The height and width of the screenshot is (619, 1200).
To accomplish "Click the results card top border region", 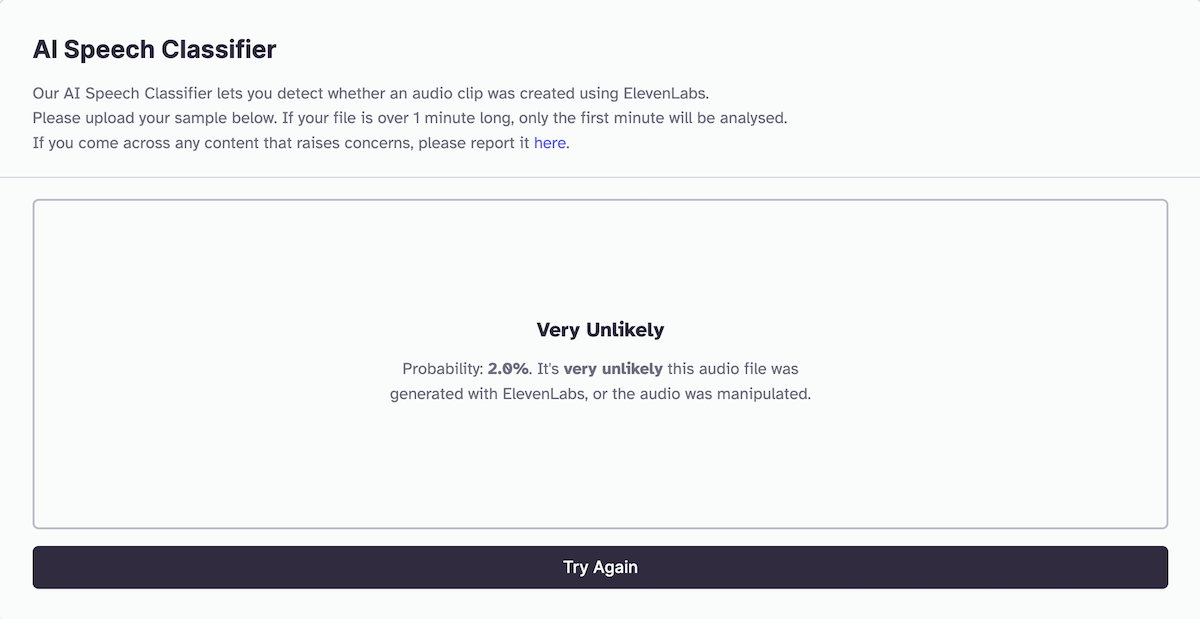I will (x=600, y=201).
